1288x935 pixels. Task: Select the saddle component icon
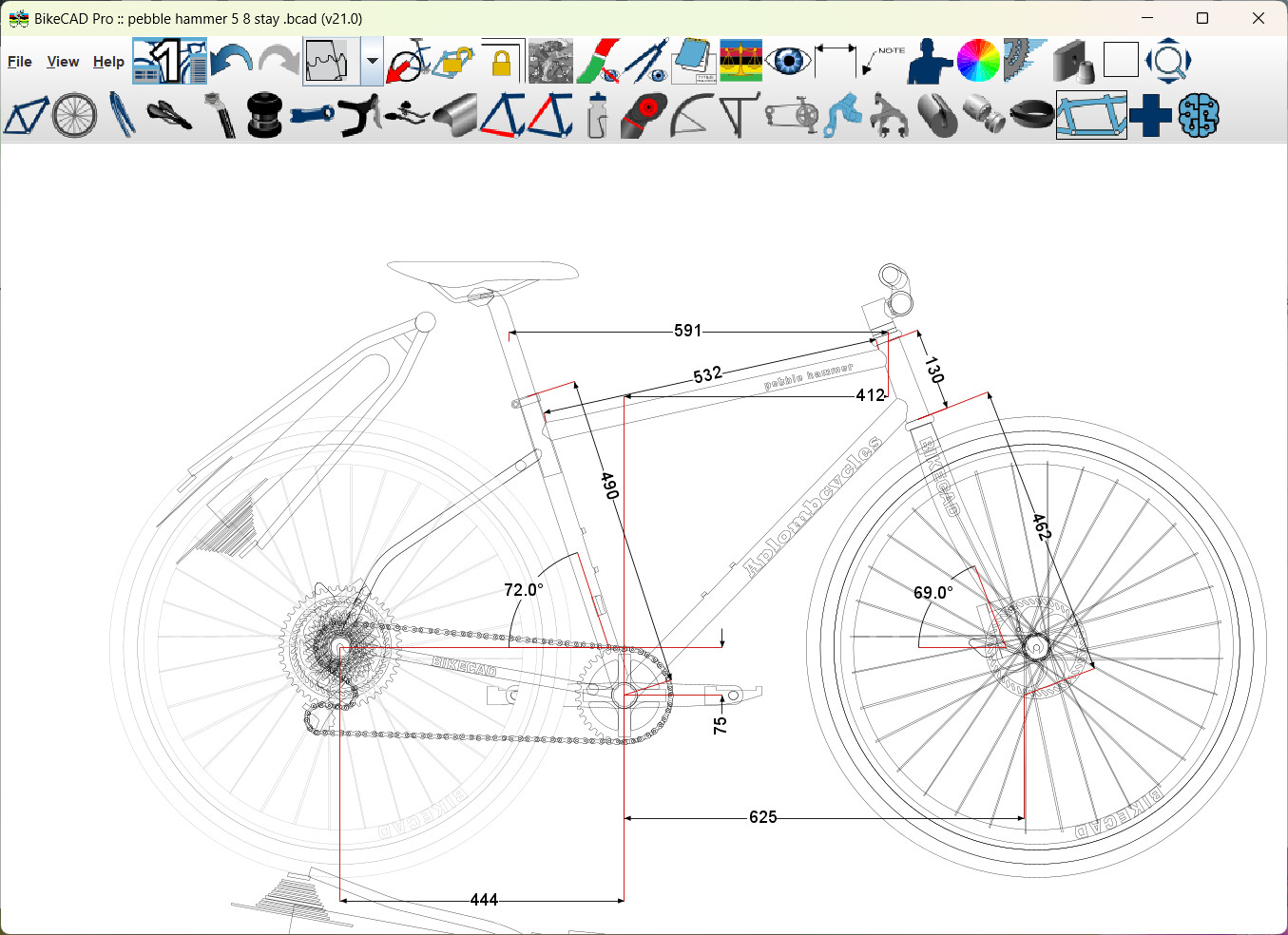[x=169, y=115]
